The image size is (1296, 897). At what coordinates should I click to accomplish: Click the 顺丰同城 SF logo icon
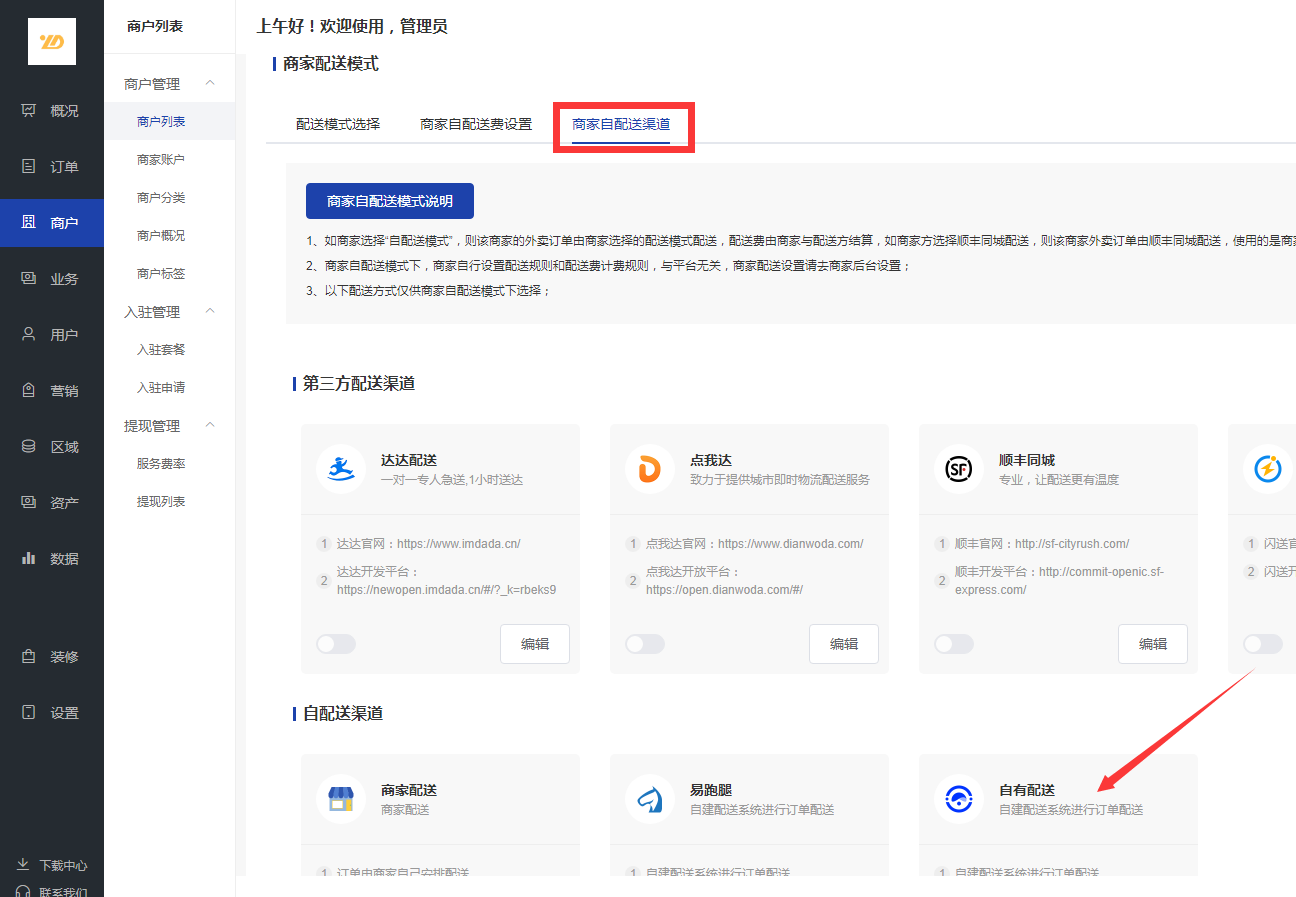959,468
